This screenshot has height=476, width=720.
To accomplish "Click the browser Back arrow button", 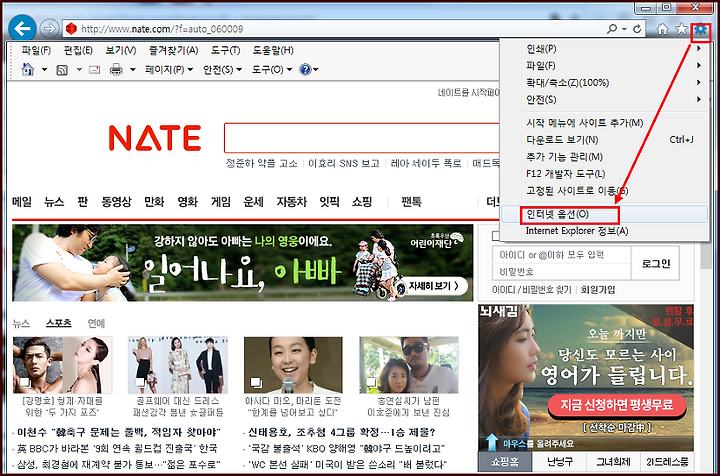I will pos(22,28).
